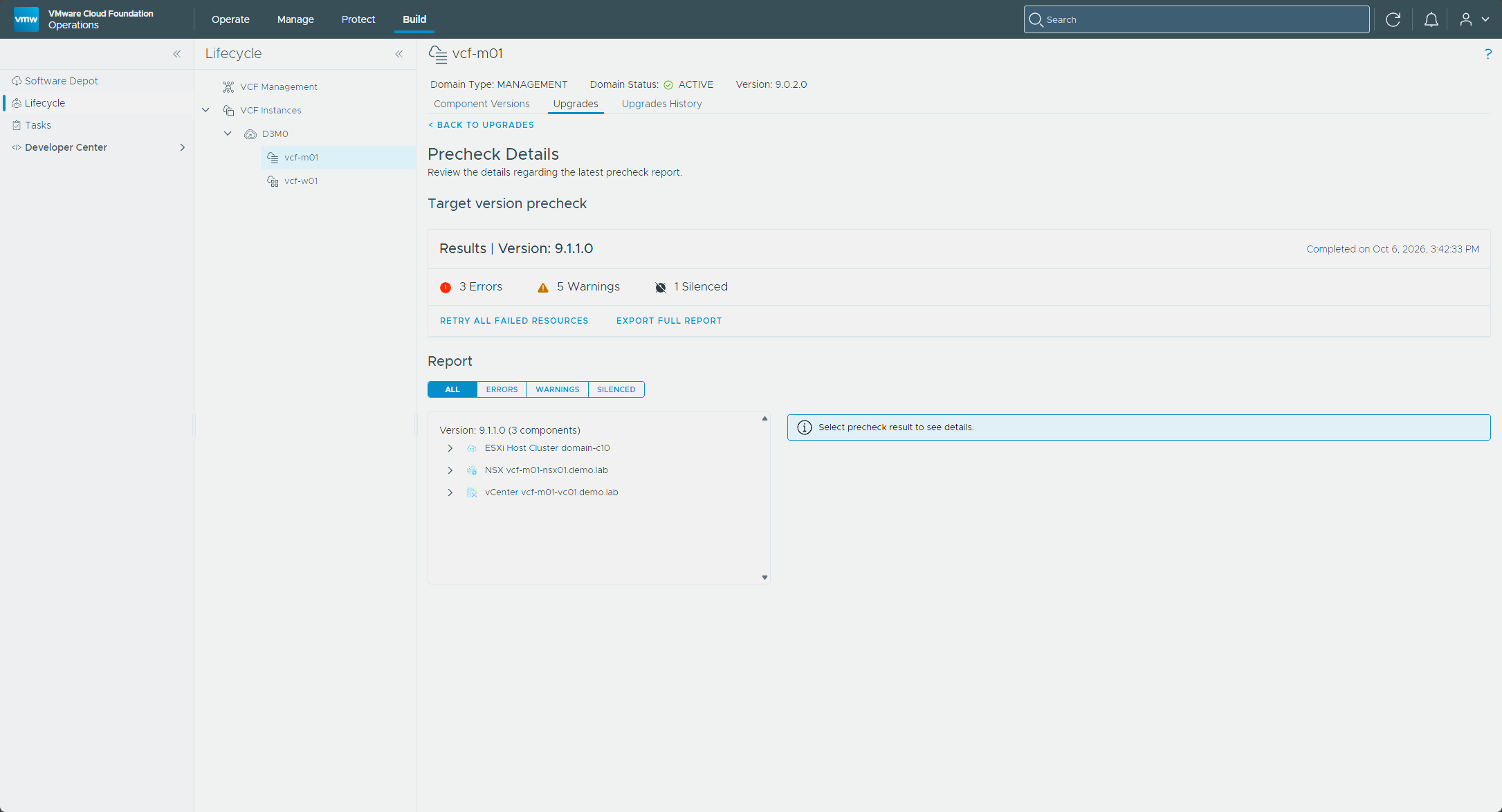The width and height of the screenshot is (1502, 812).
Task: Click the help question mark icon
Action: point(1487,54)
